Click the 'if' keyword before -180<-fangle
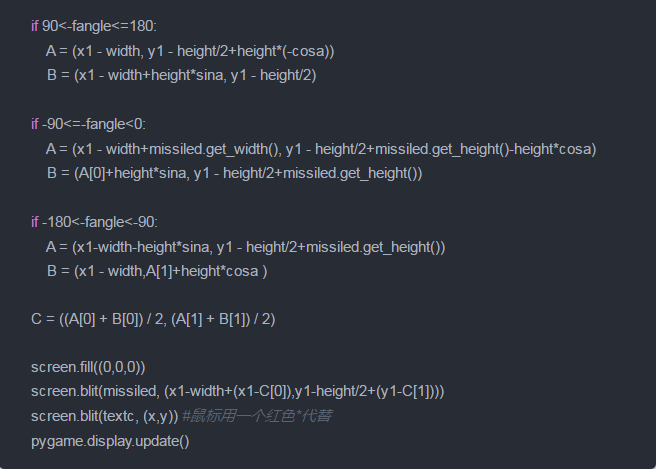This screenshot has width=656, height=469. (x=35, y=222)
